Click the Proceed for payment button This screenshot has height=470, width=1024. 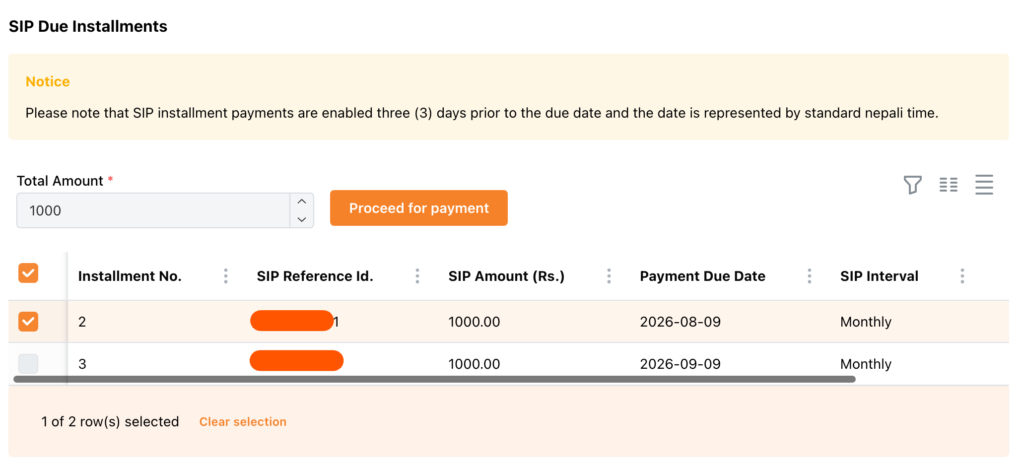pyautogui.click(x=419, y=208)
